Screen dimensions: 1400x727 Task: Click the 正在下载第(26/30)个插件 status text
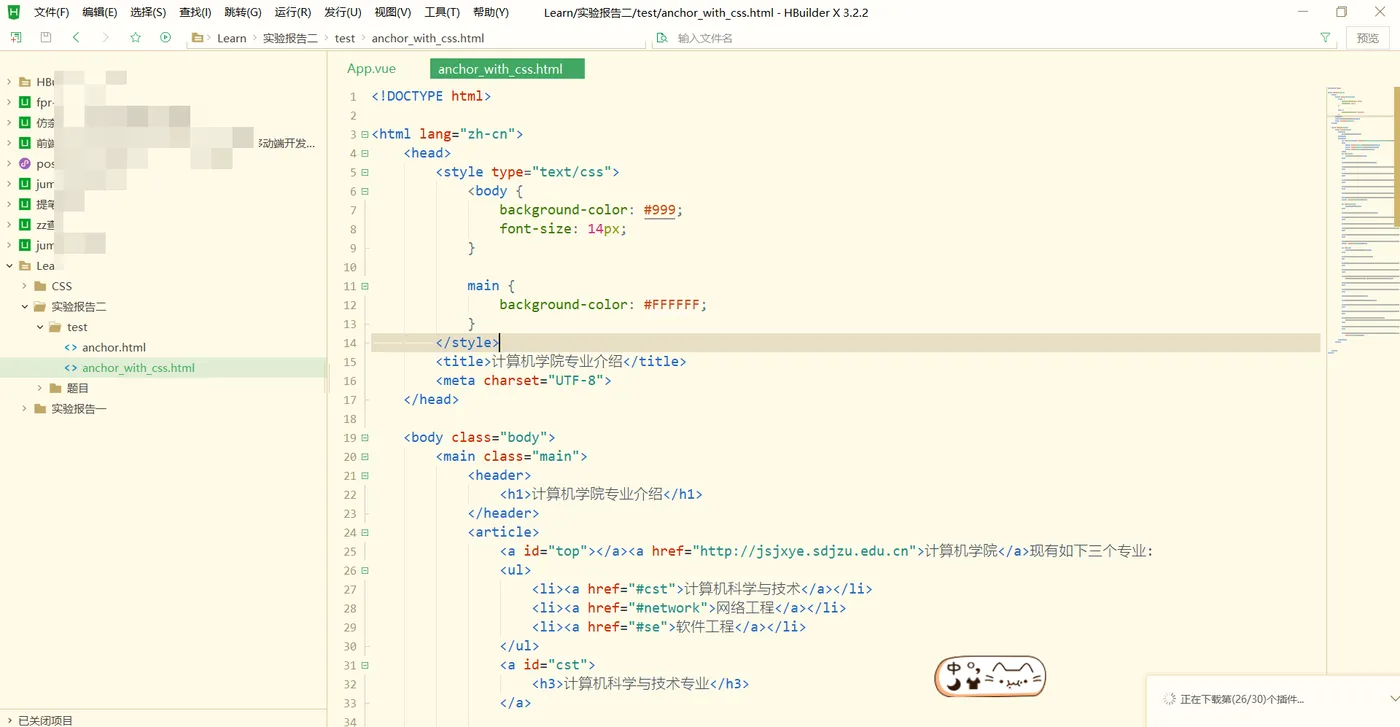tap(1242, 699)
